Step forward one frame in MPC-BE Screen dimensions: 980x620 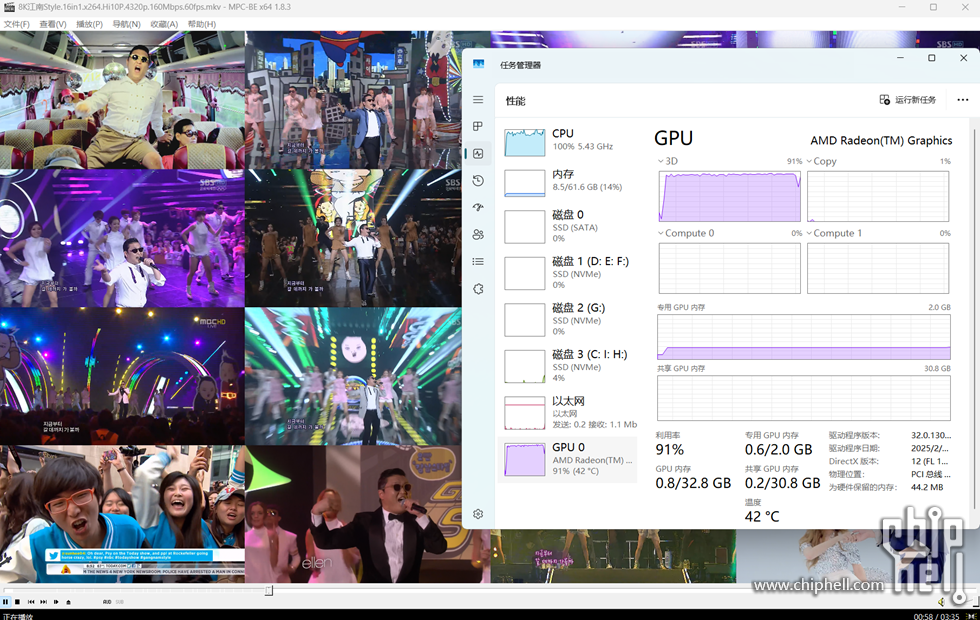(56, 602)
